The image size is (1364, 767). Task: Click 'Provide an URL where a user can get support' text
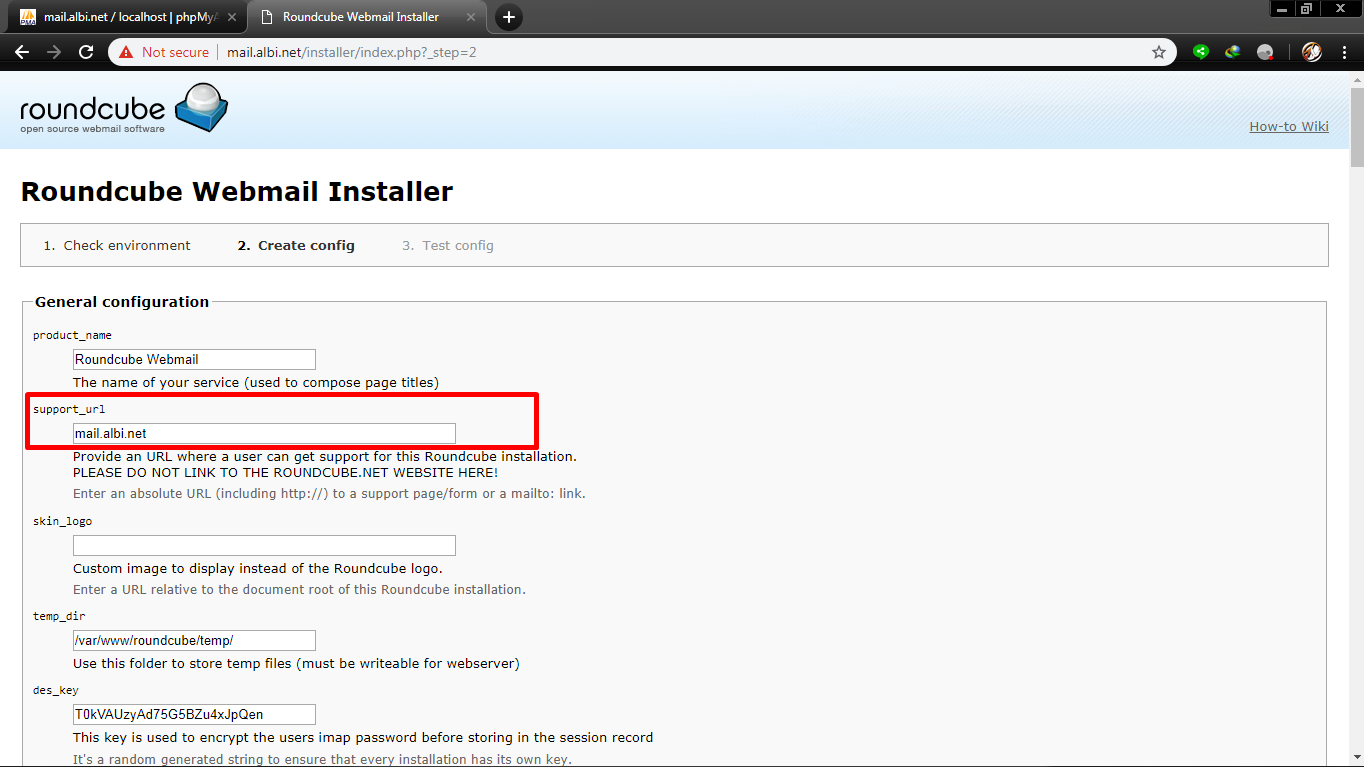[x=325, y=456]
